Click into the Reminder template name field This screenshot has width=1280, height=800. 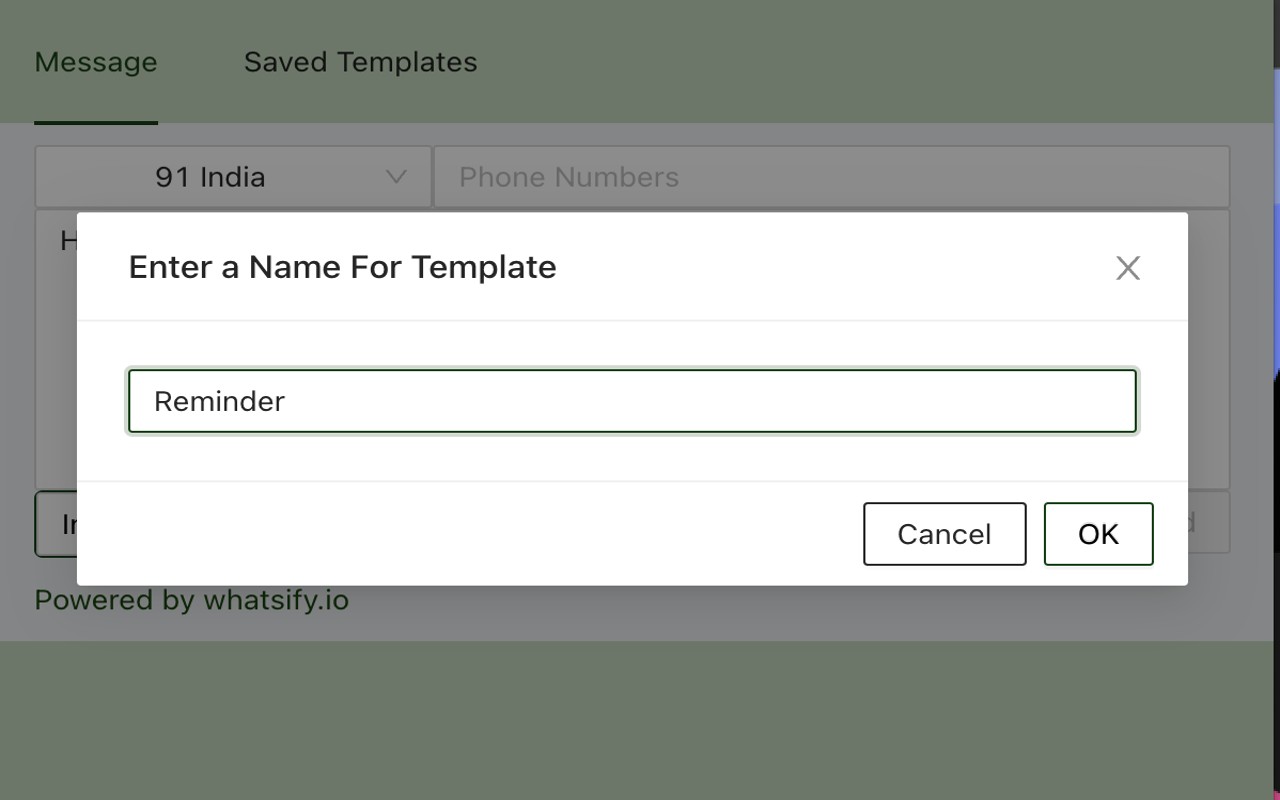click(632, 401)
